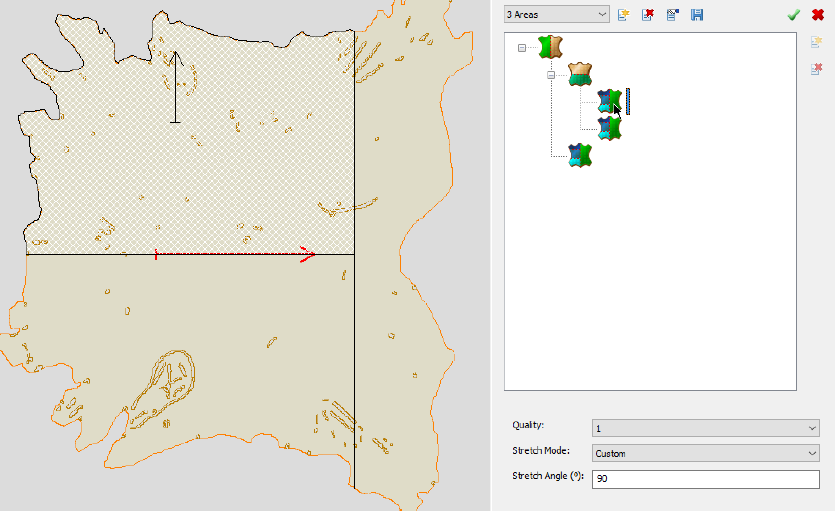Click the new template icon with star
The height and width of the screenshot is (514, 835).
624,15
